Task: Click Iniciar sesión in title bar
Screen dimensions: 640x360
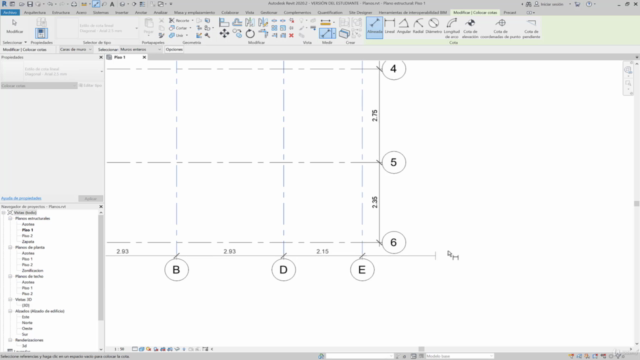Action: [x=551, y=4]
